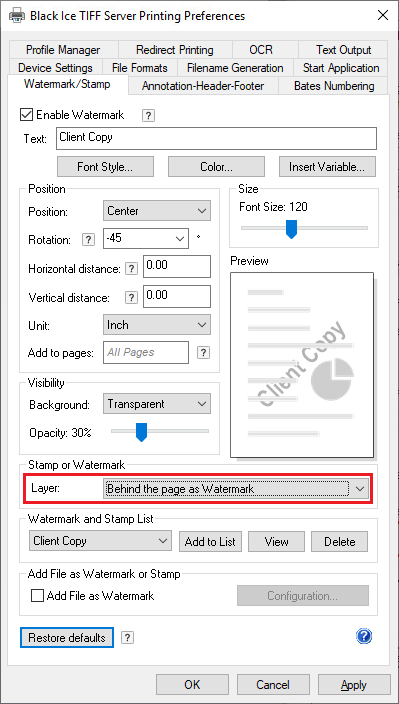Open the Background dropdown showing Transparent
This screenshot has width=399, height=704.
pyautogui.click(x=157, y=404)
